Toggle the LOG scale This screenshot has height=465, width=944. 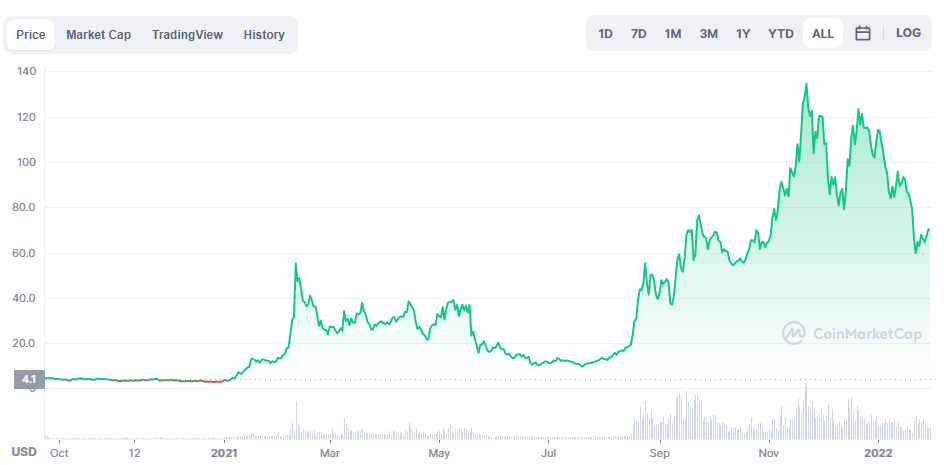click(x=908, y=33)
